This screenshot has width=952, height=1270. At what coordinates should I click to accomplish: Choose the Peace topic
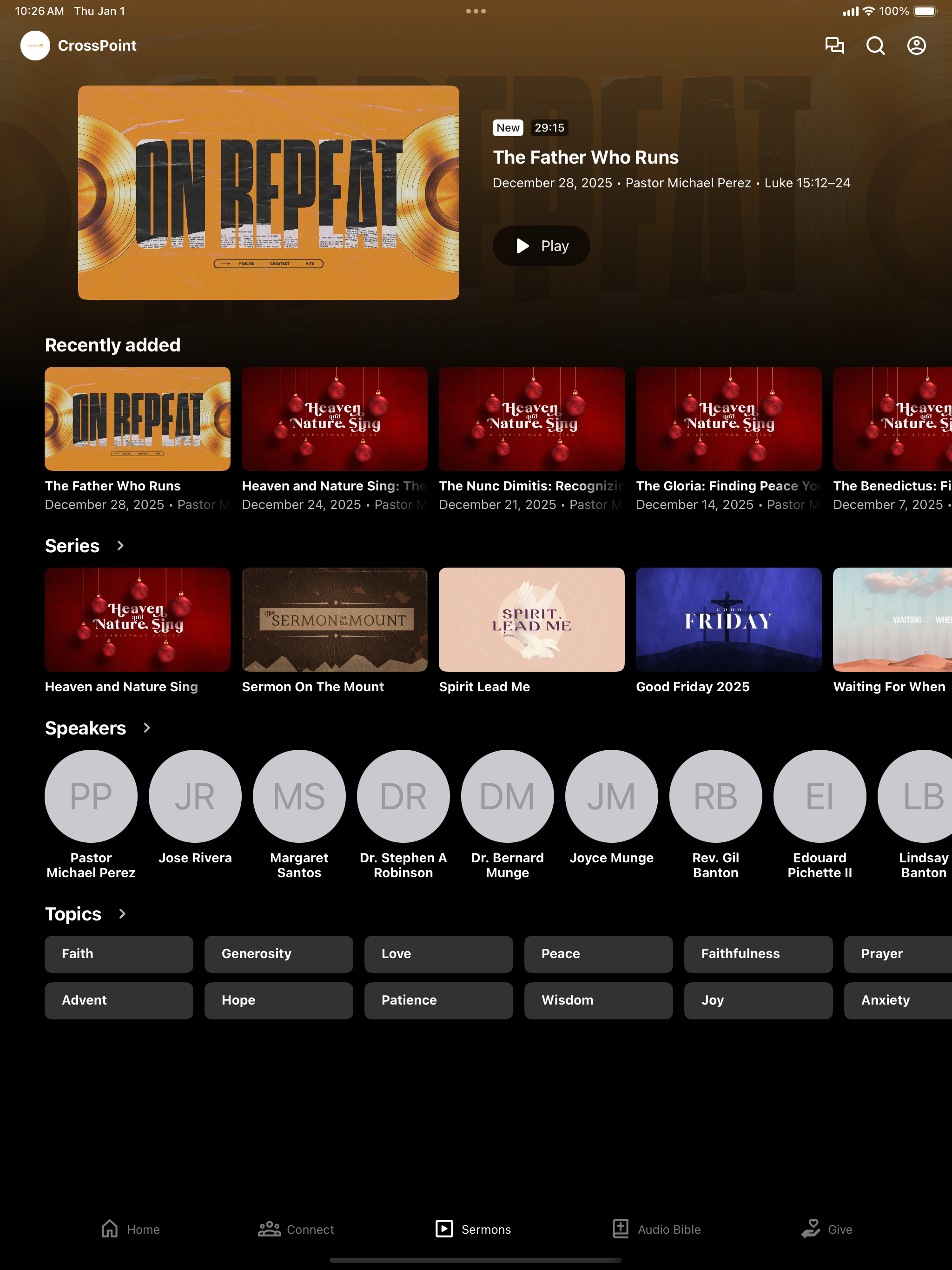pos(598,953)
